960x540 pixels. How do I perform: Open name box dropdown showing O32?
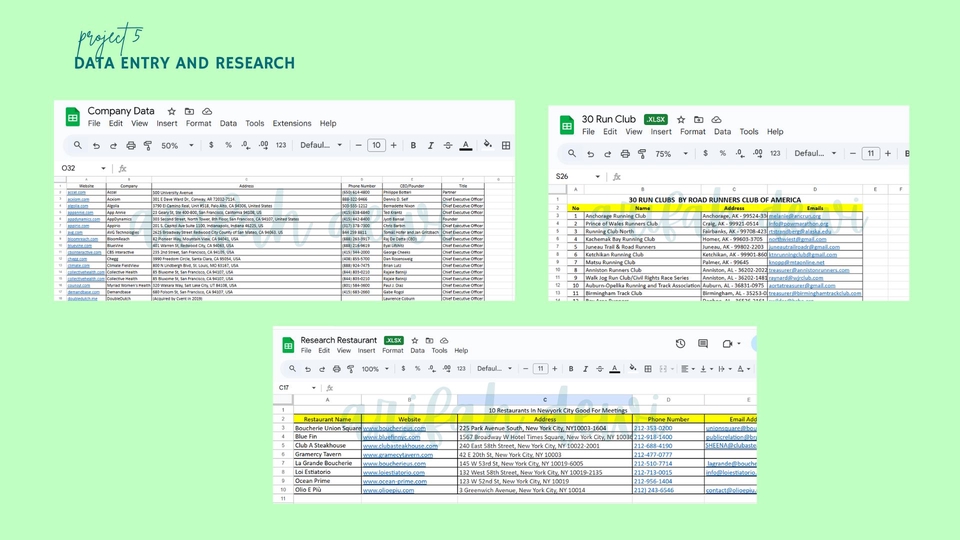(x=103, y=168)
